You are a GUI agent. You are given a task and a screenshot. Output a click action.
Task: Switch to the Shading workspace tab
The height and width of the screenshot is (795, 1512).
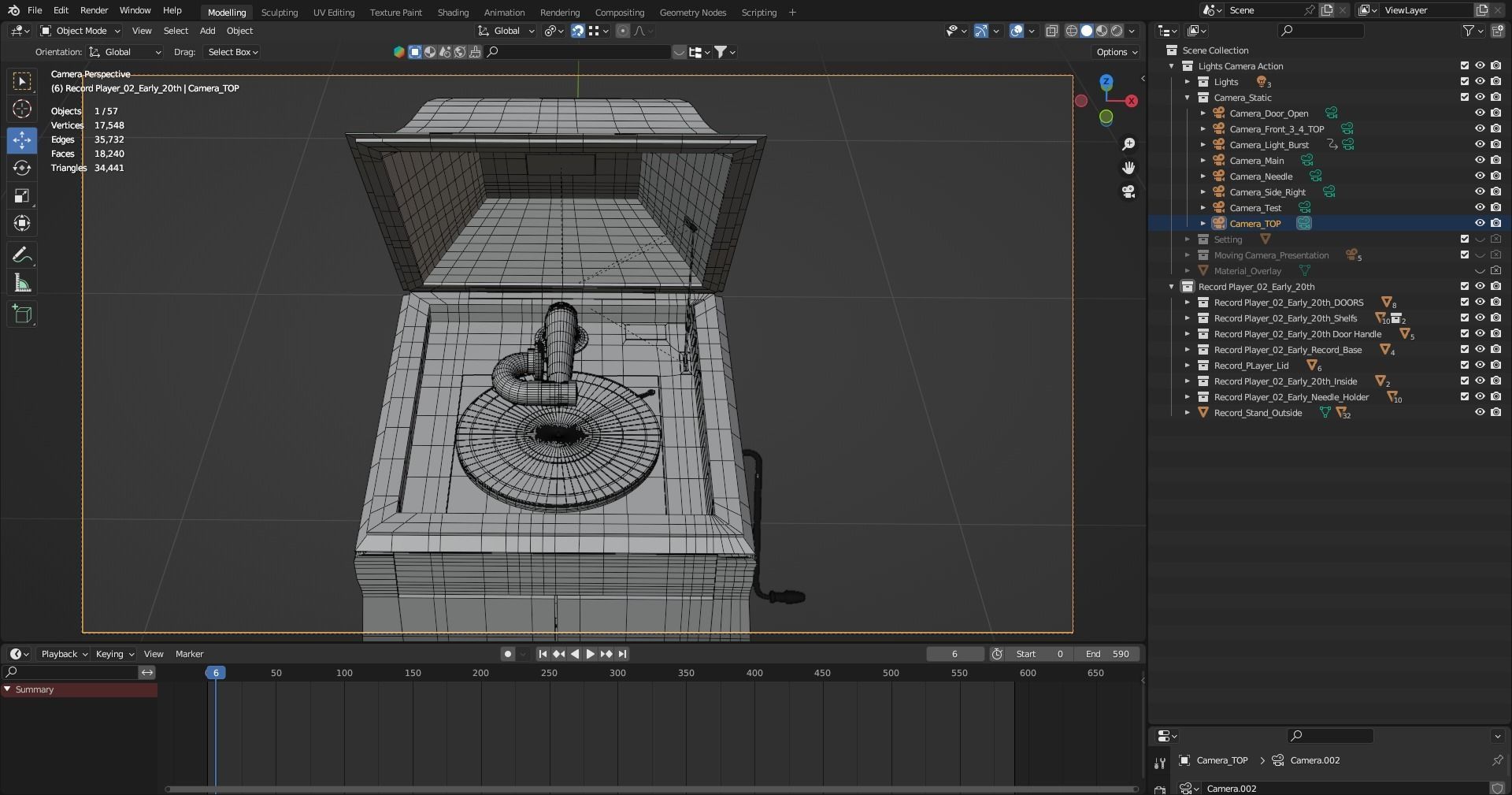click(x=453, y=13)
